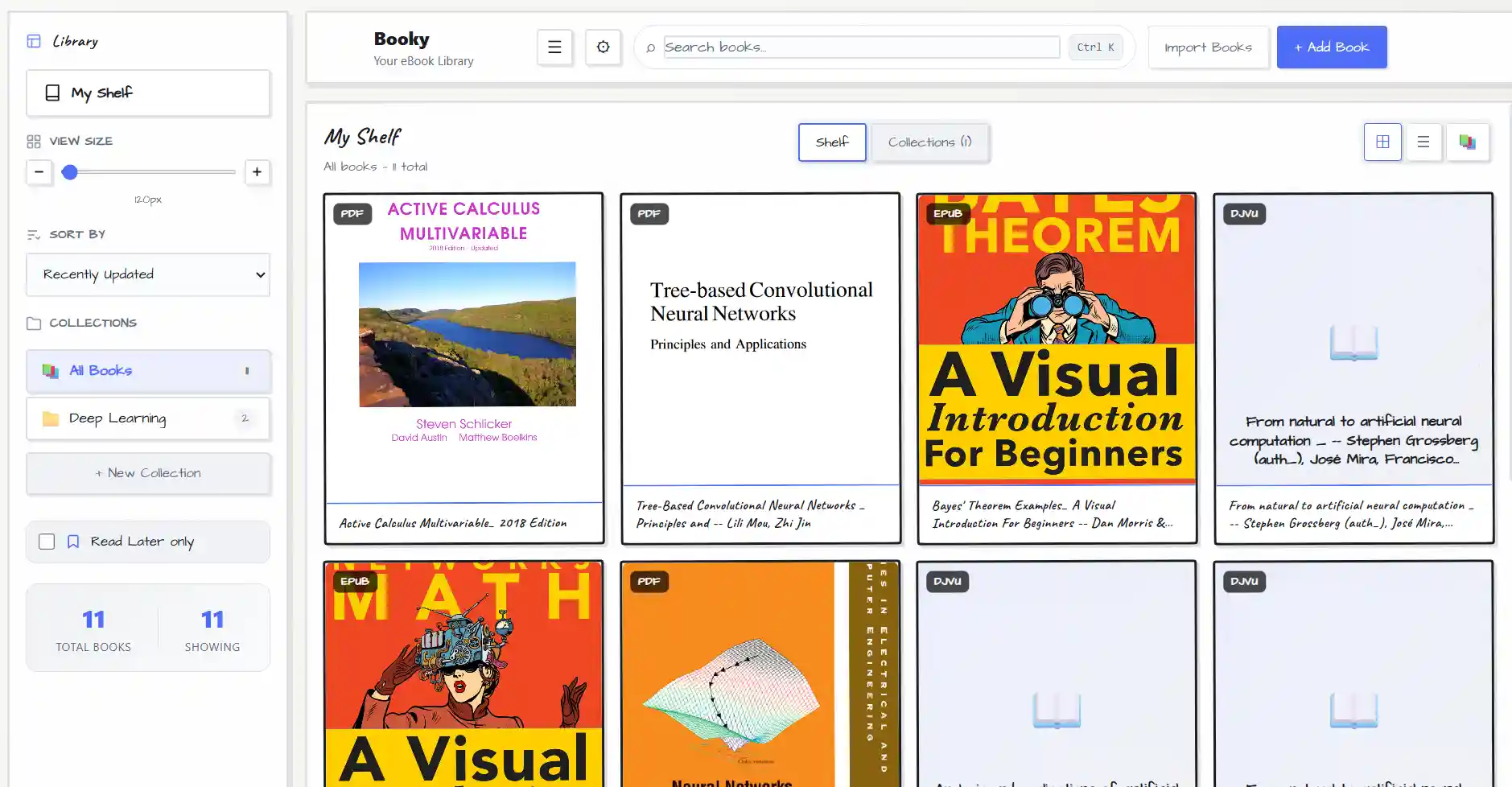Click the My Shelf book icon
The image size is (1512, 787).
[x=52, y=93]
